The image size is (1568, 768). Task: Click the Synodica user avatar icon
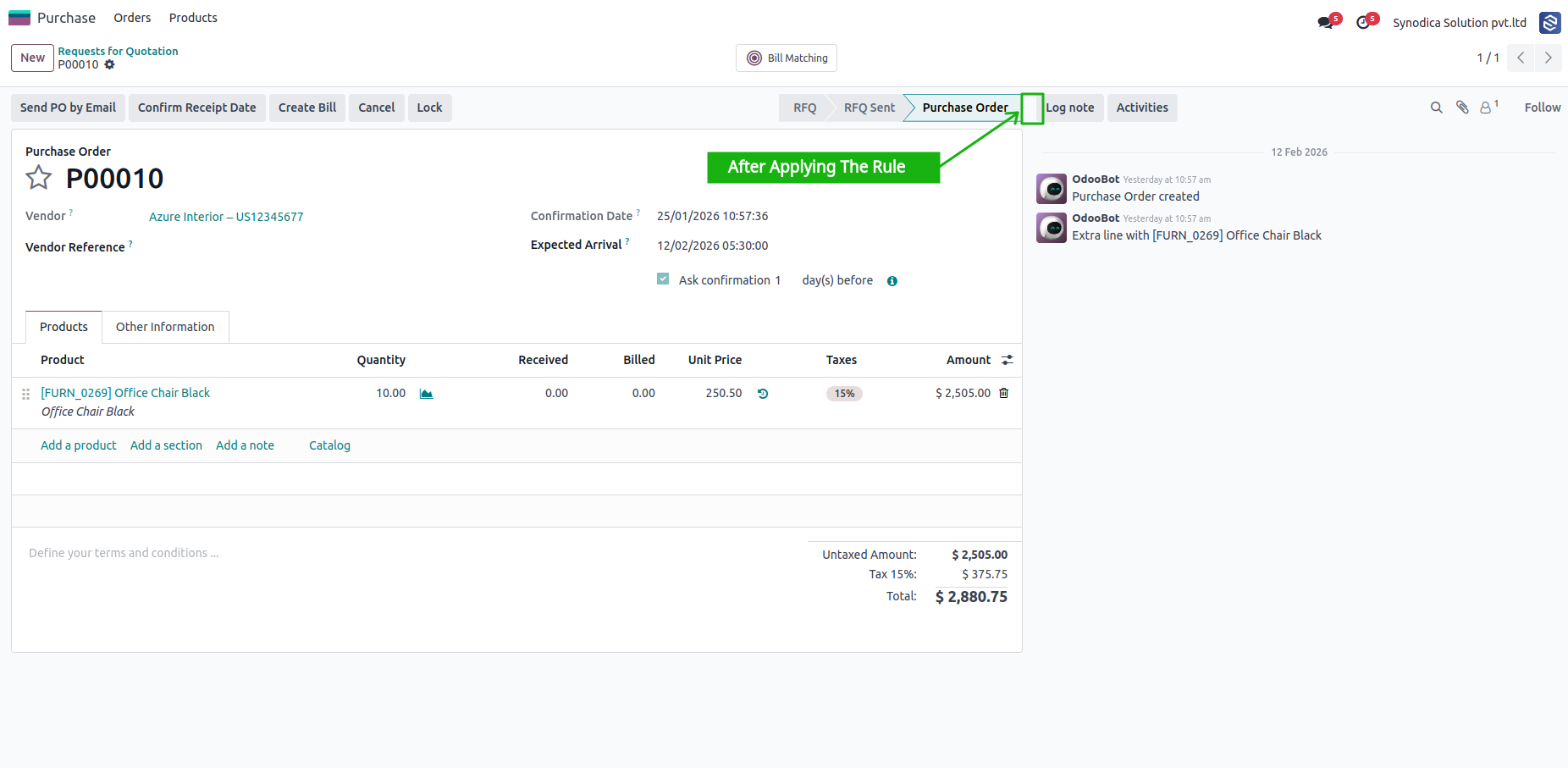pyautogui.click(x=1550, y=23)
